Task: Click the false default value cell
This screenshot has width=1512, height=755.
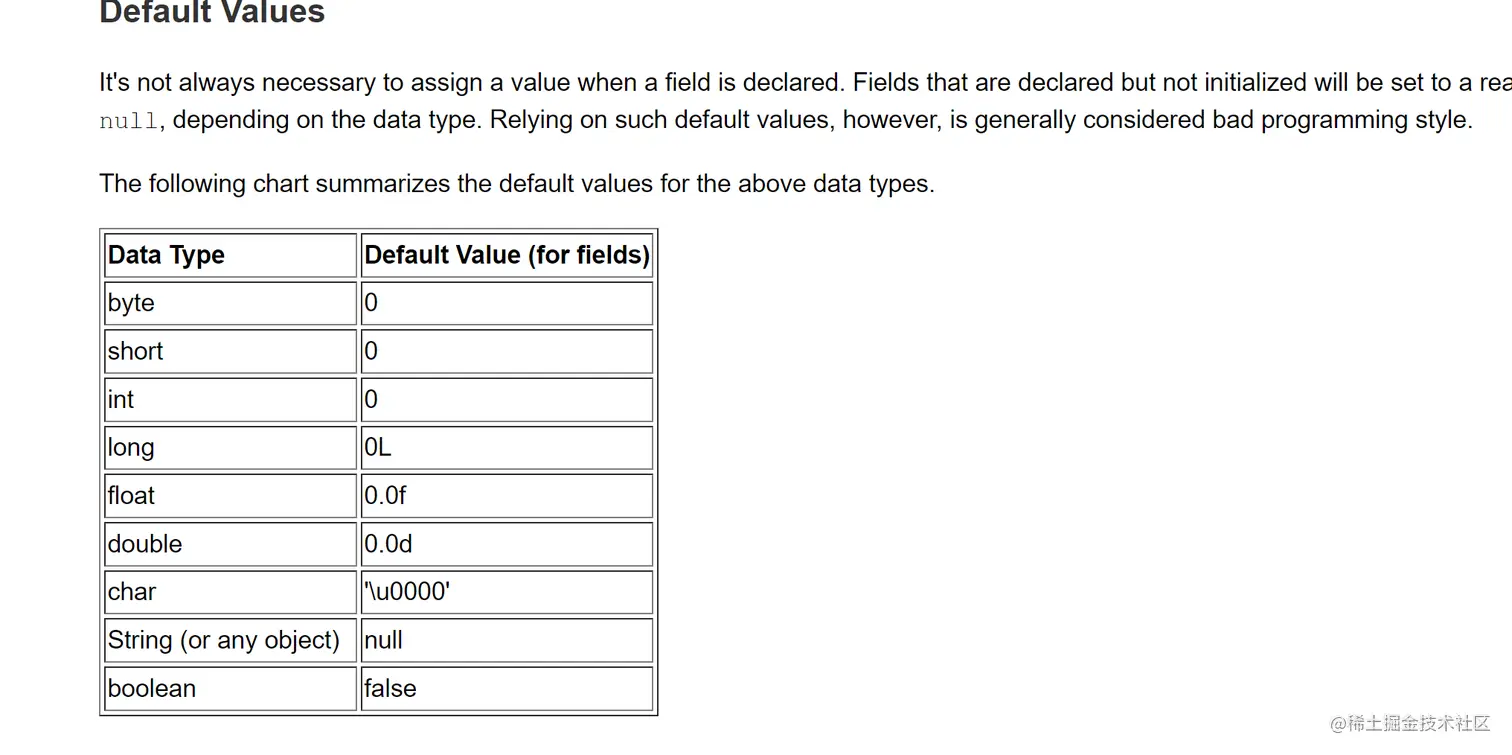Action: [x=507, y=688]
